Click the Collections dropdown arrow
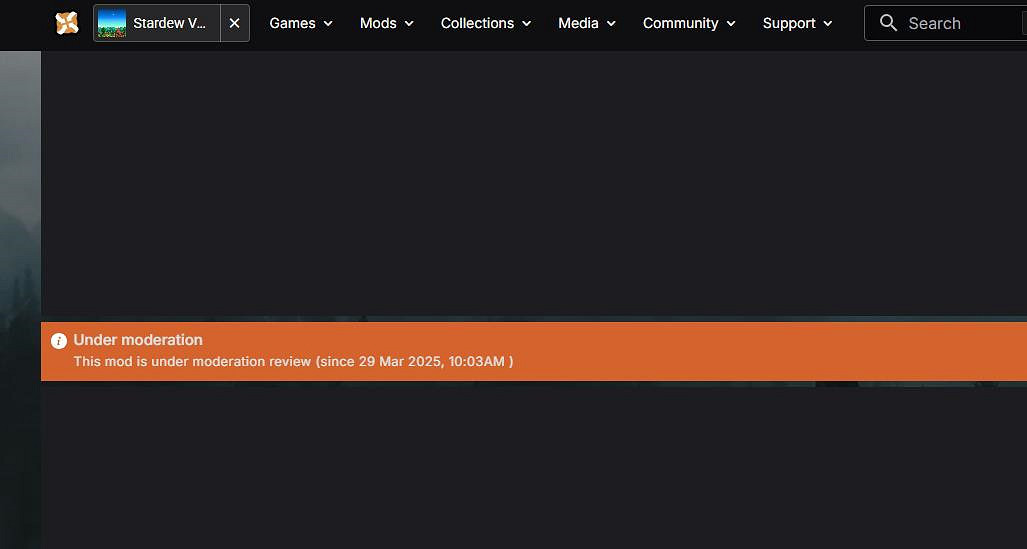This screenshot has width=1027, height=549. pyautogui.click(x=527, y=24)
